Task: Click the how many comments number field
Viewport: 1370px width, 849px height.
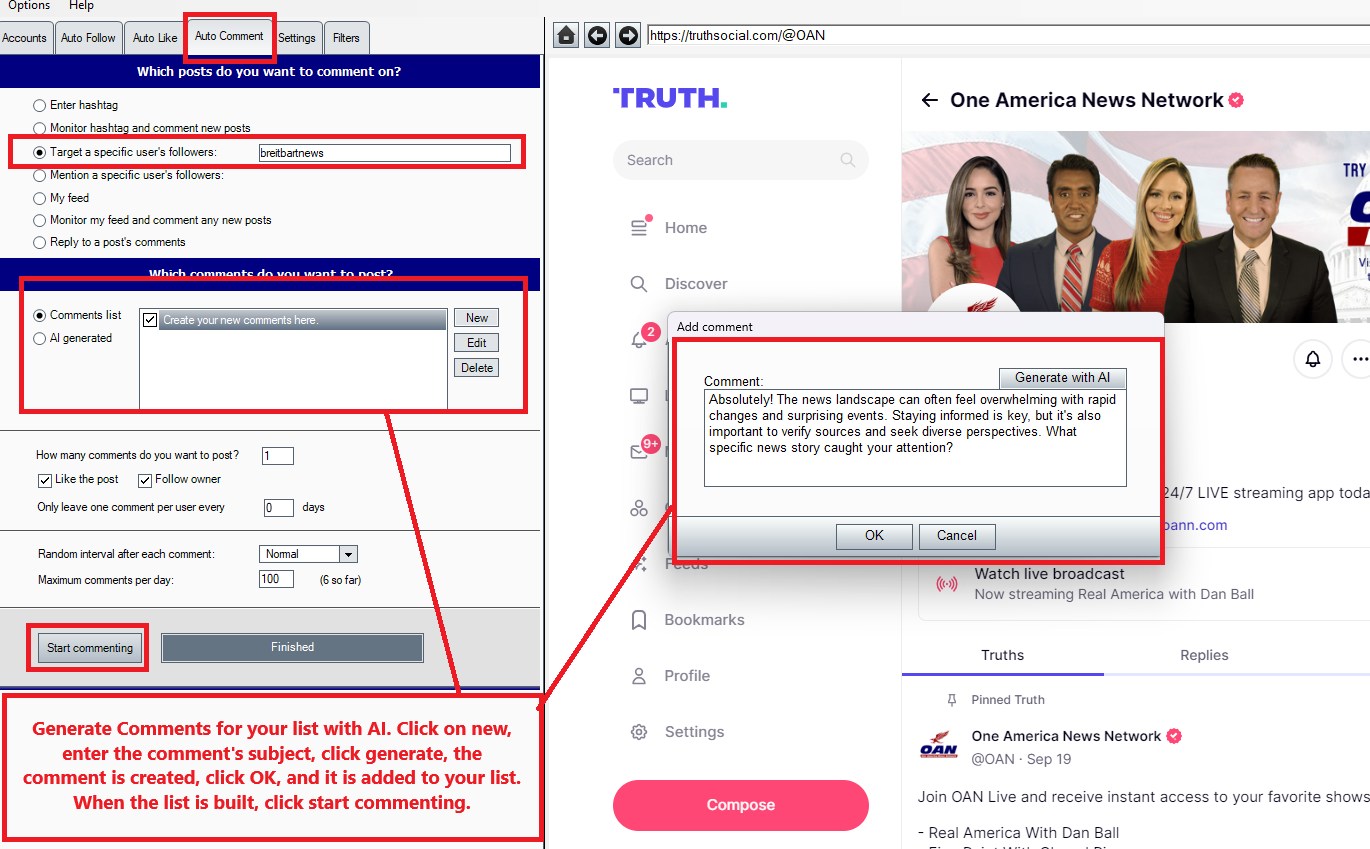Action: [278, 456]
